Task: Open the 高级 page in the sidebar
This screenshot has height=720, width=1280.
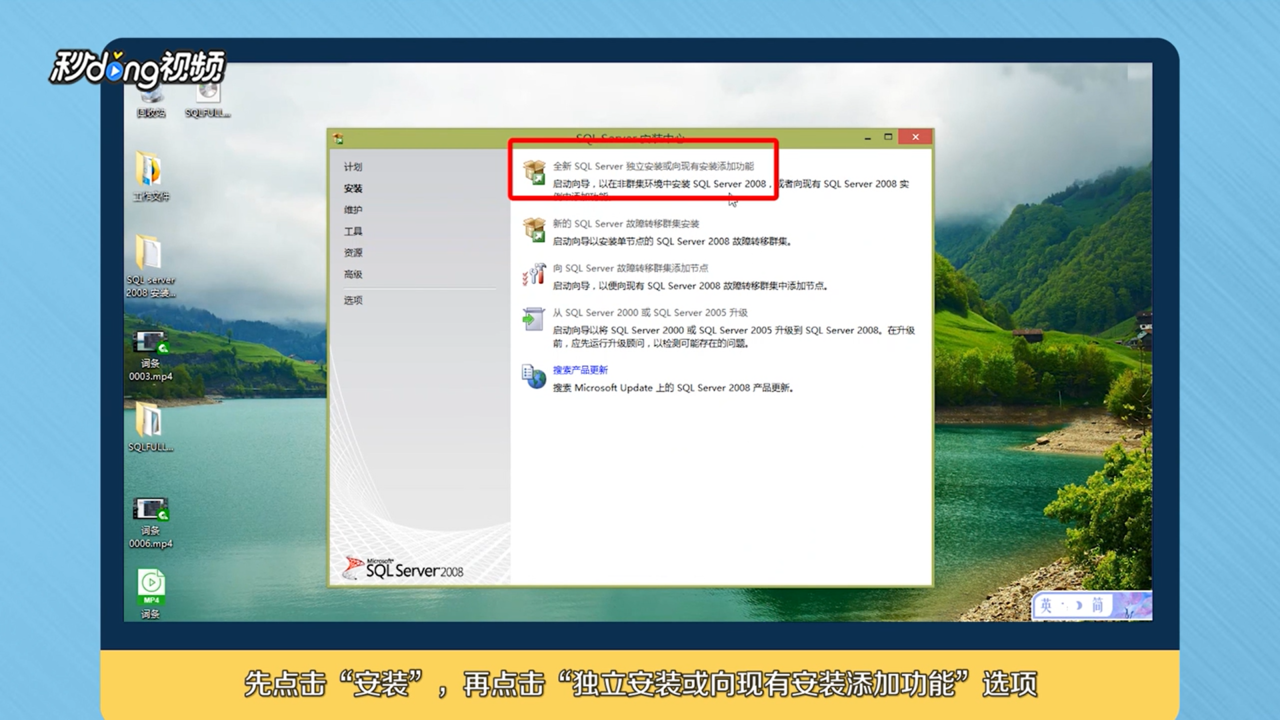Action: pos(353,274)
